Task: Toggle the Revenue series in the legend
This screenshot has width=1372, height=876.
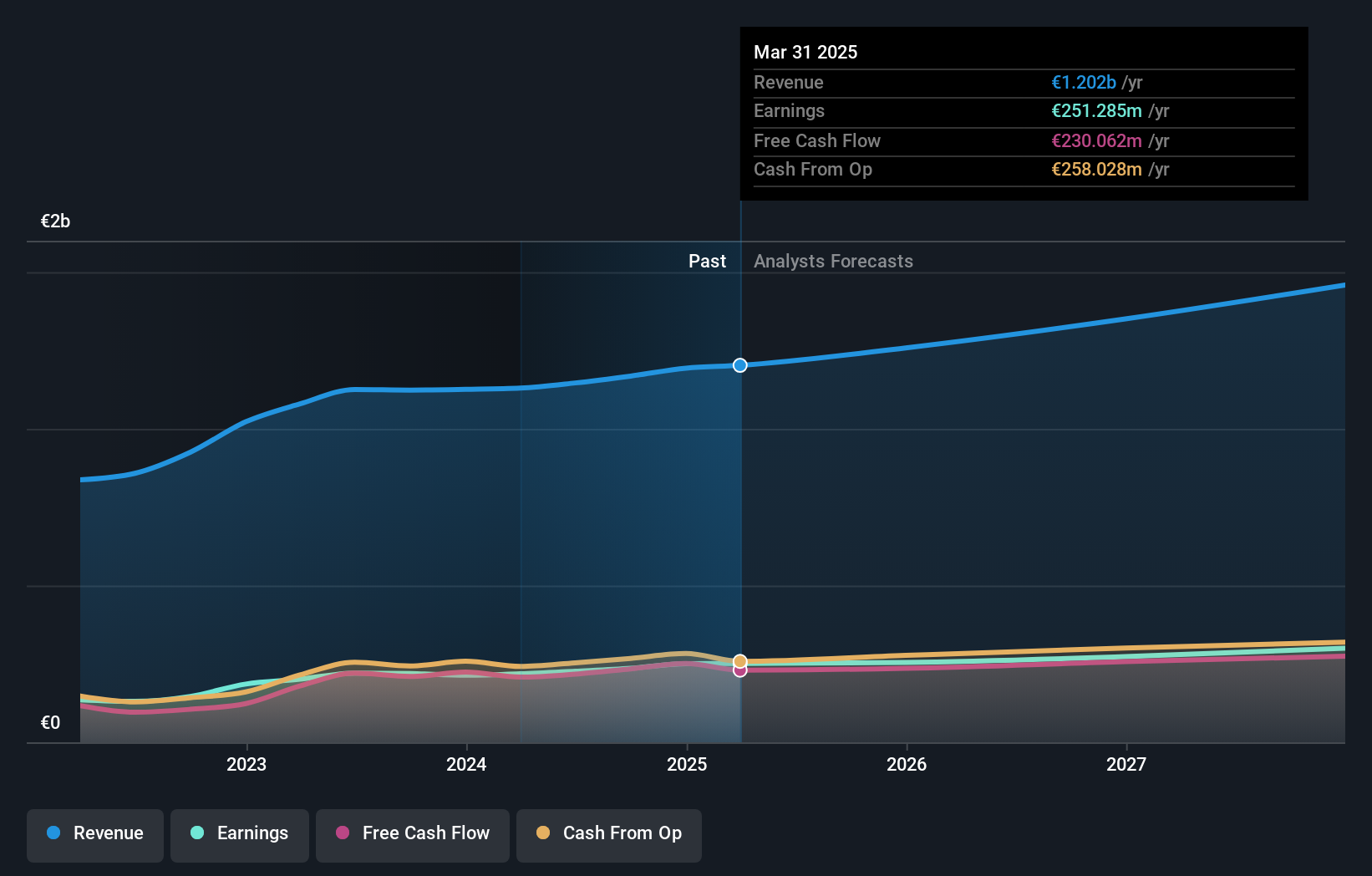Action: tap(94, 835)
